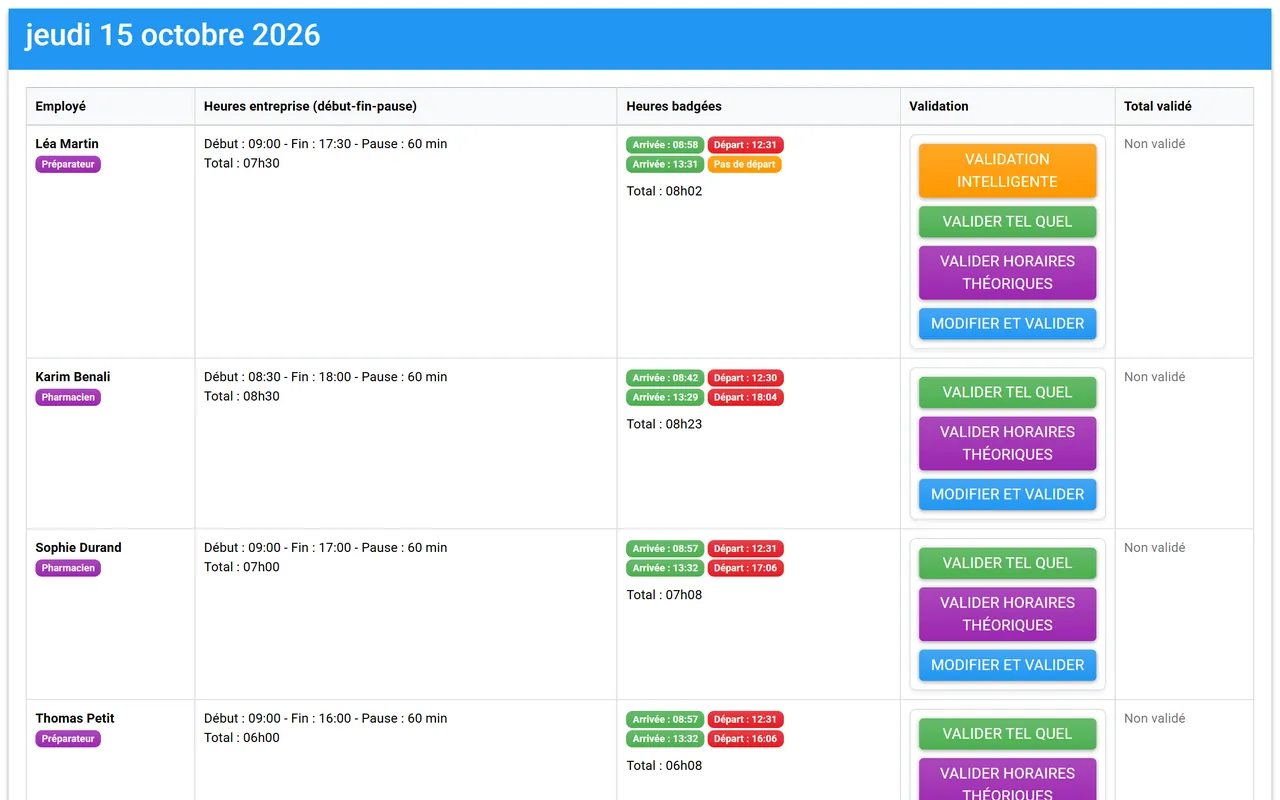
Task: Apply Valider Horaires Théoriques for Léa Martin
Action: [x=1007, y=272]
